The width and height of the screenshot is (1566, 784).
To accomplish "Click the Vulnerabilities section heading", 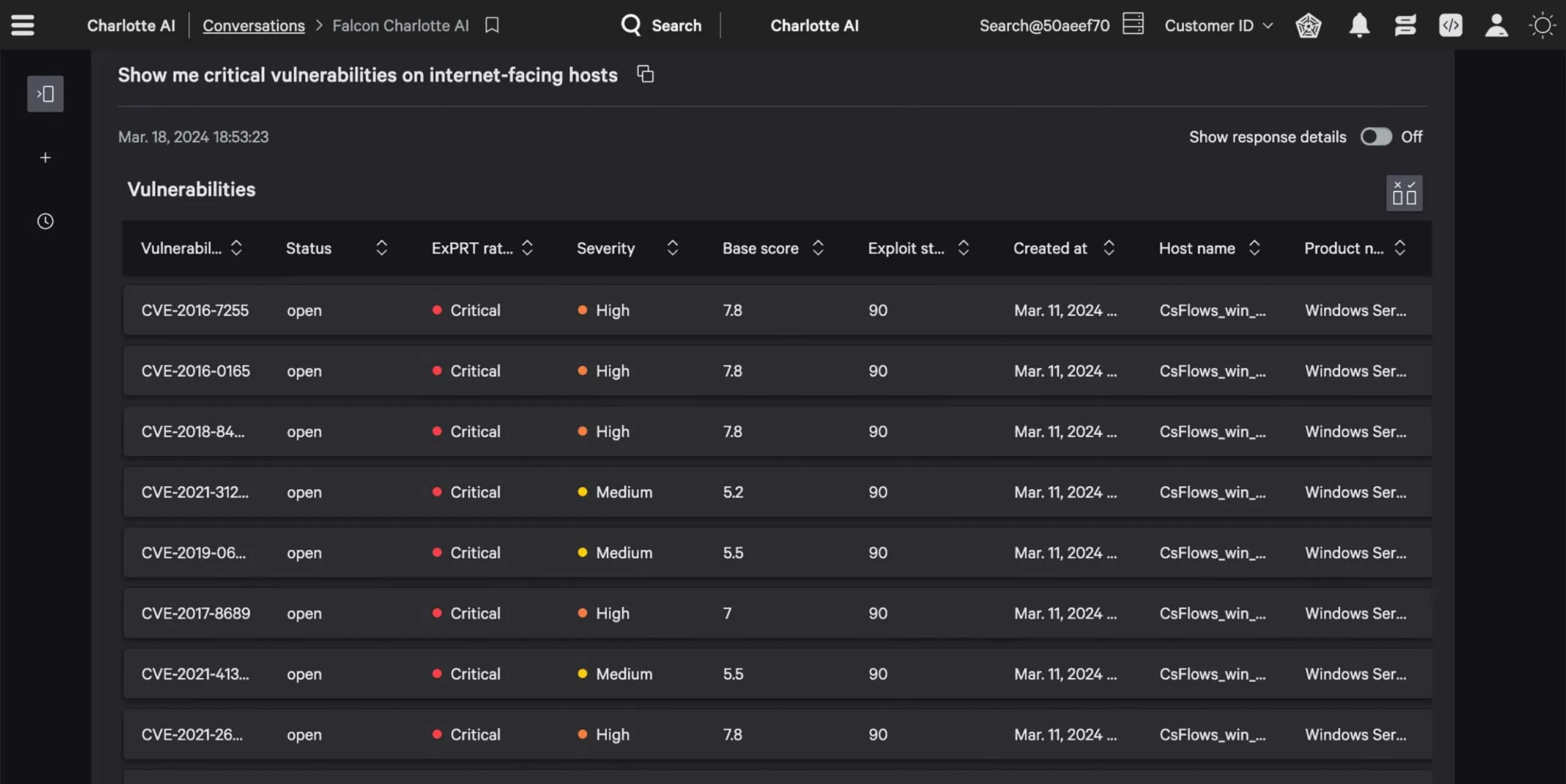I will click(x=191, y=190).
